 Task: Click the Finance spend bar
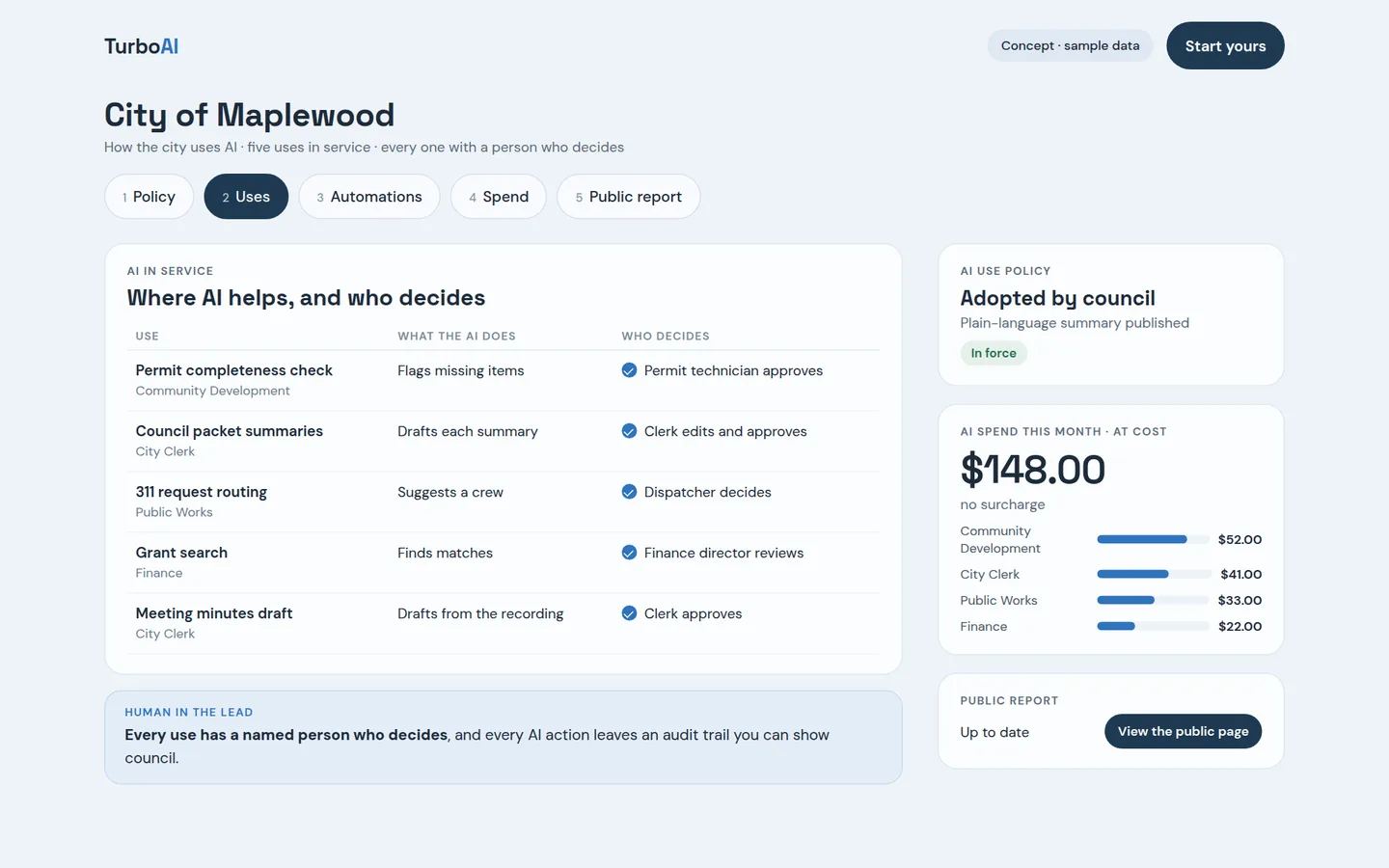pyautogui.click(x=1153, y=626)
